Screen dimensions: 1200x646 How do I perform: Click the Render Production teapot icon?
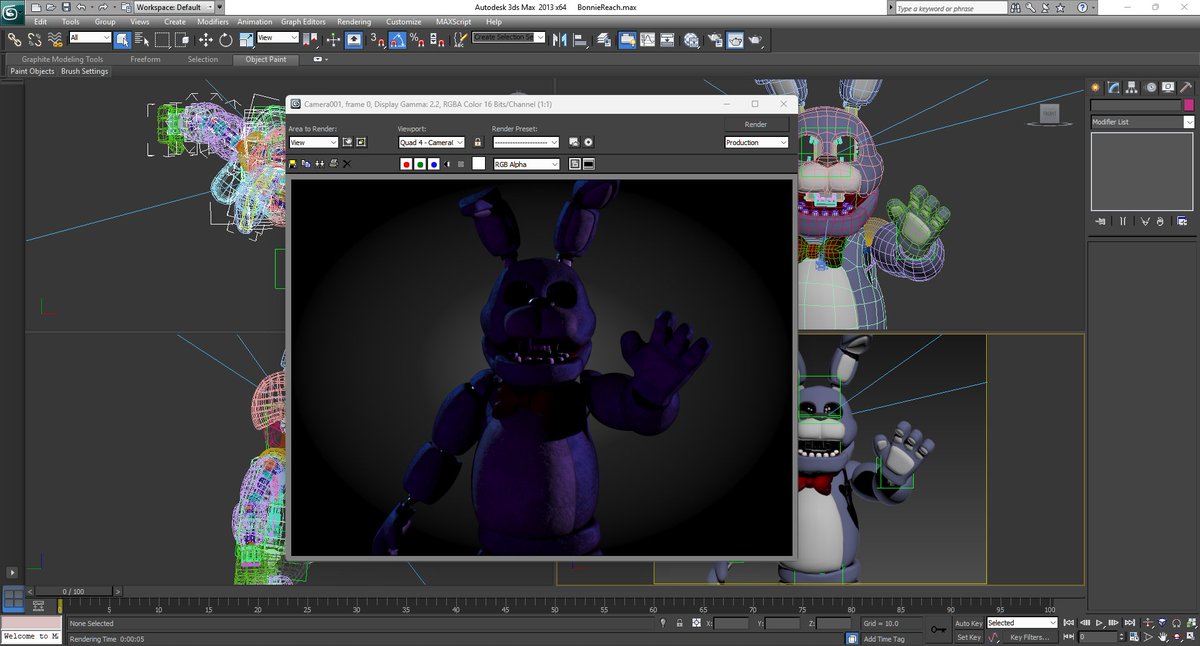[x=756, y=40]
